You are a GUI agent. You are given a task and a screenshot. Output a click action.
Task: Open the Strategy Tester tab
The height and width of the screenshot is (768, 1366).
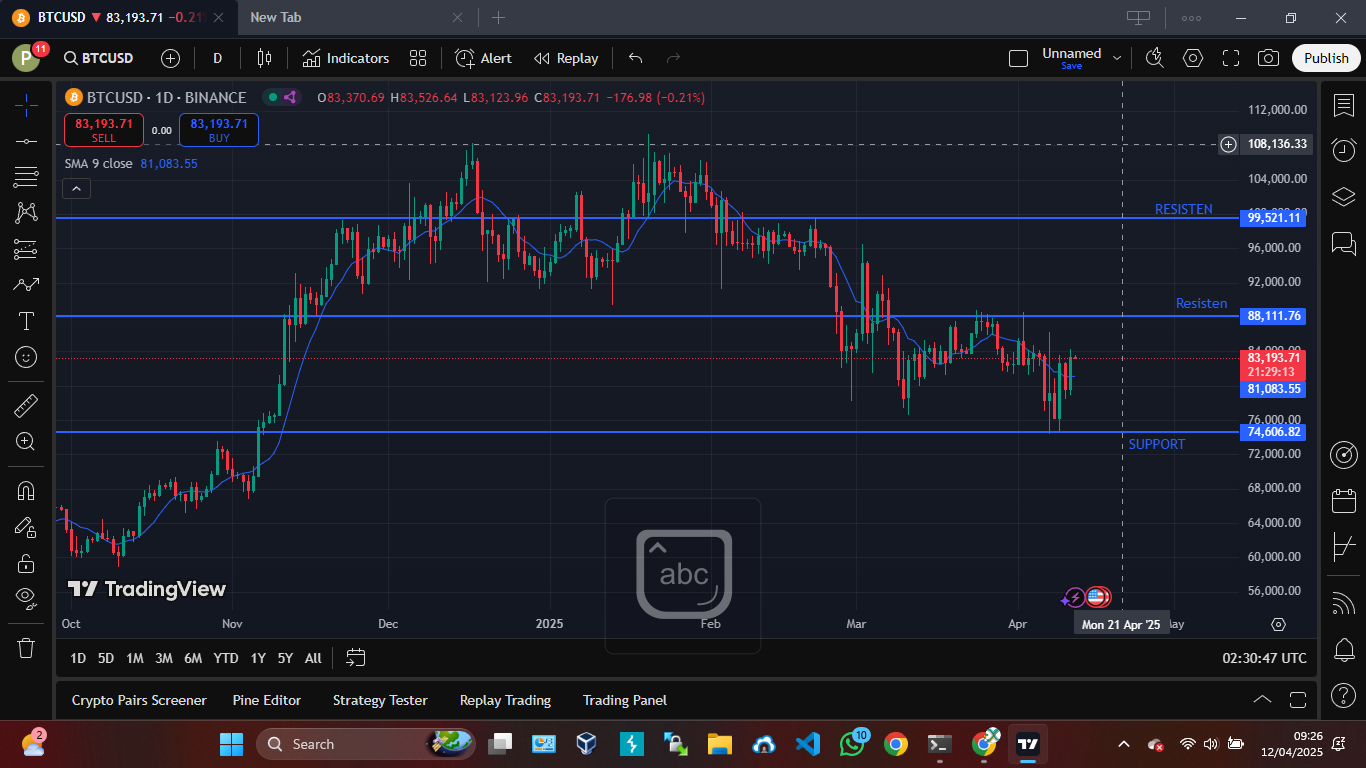click(x=380, y=700)
